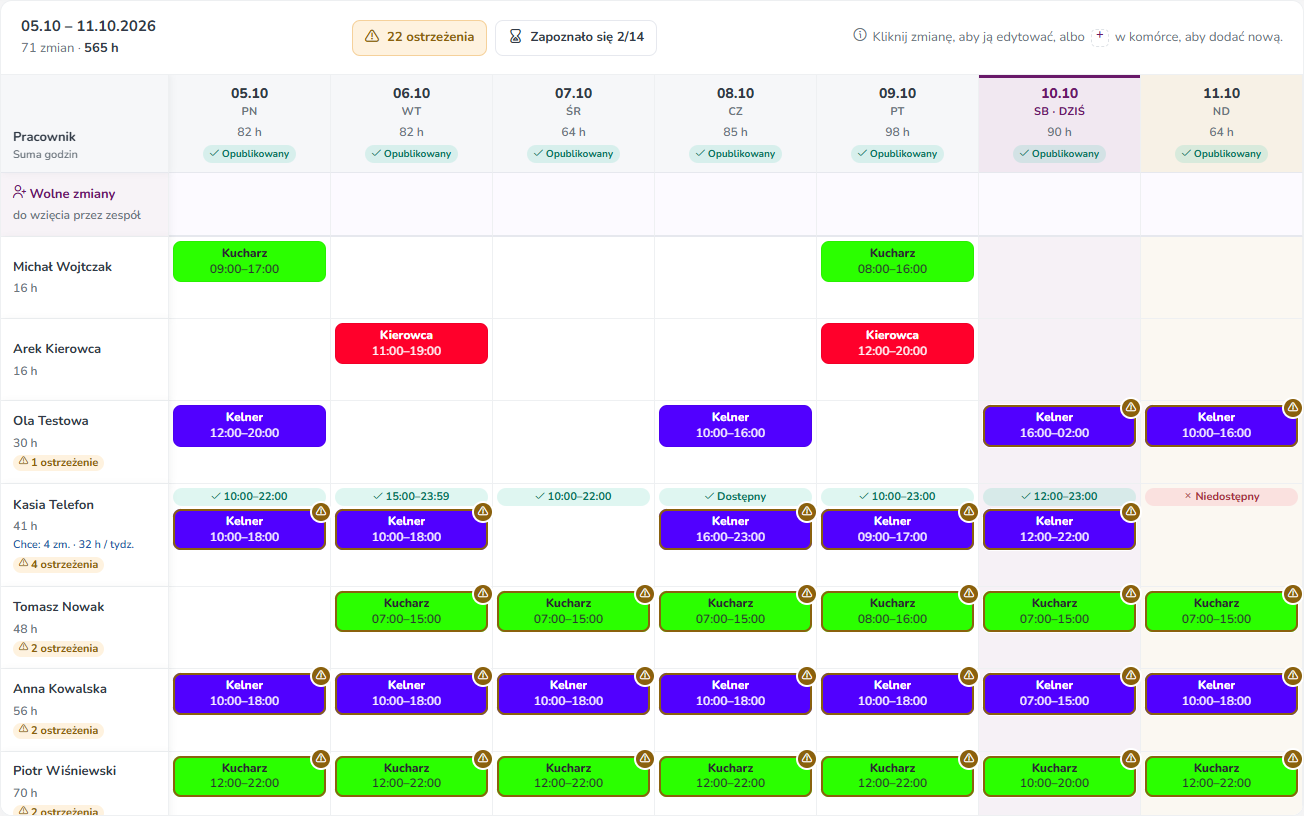This screenshot has height=816, width=1304.
Task: Click the info icon beside Kliknij zmianę hint
Action: 859,36
